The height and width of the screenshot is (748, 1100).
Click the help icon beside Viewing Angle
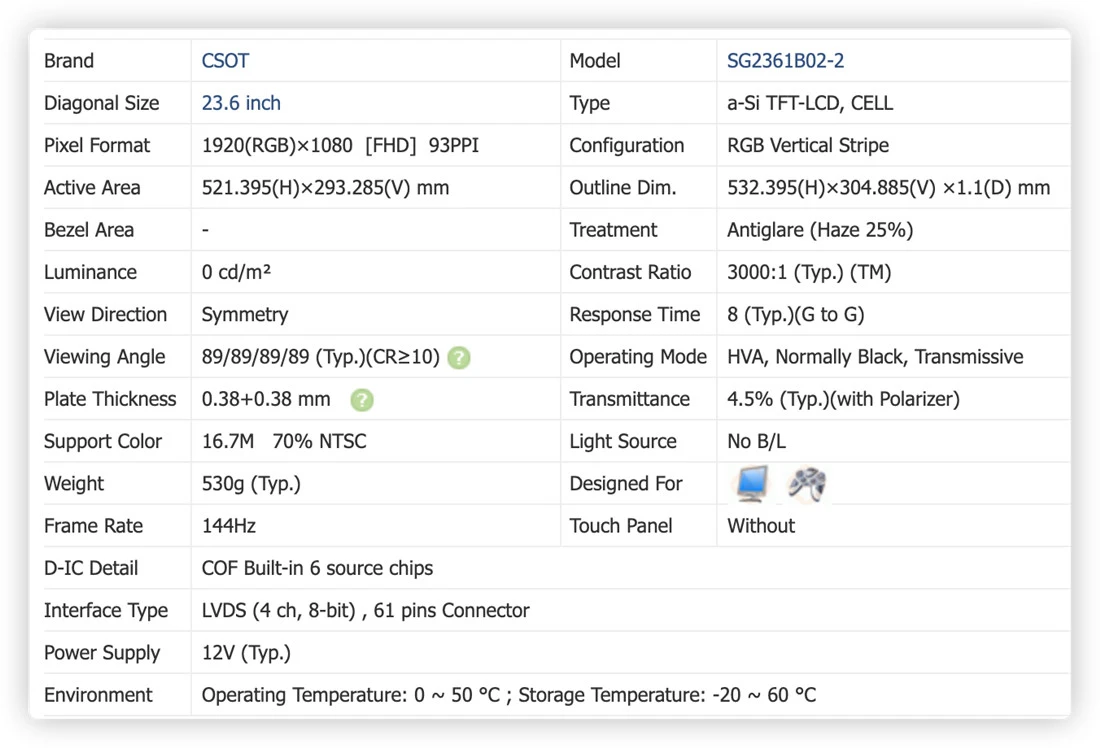[x=459, y=358]
